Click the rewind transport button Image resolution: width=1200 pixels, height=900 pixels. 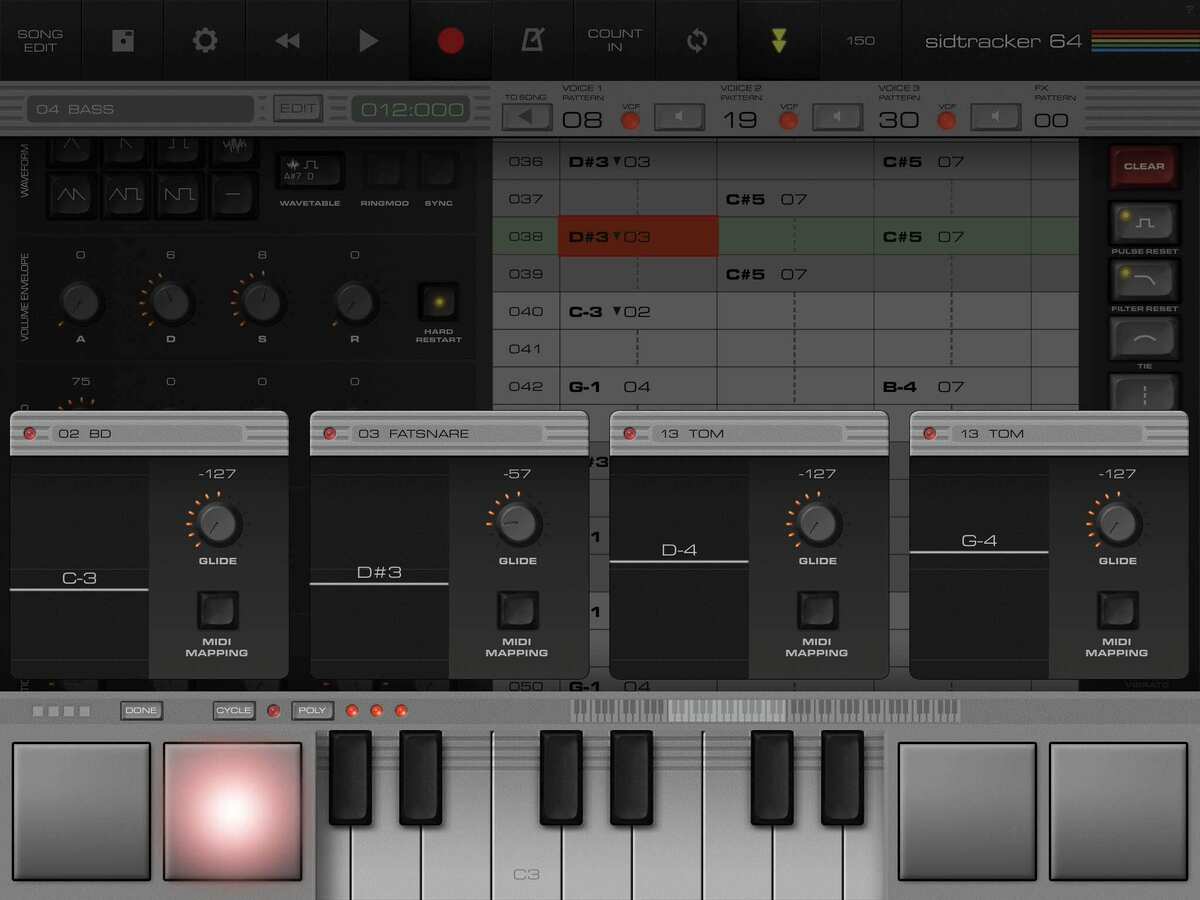point(287,40)
